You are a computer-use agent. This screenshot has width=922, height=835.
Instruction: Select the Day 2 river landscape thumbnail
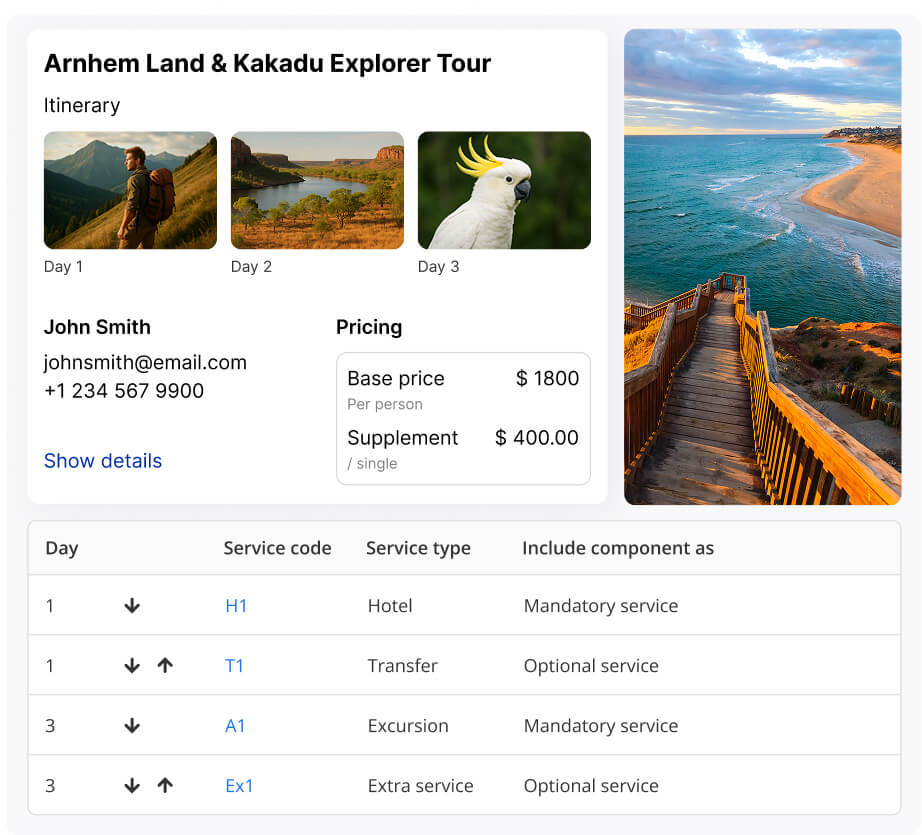coord(318,190)
